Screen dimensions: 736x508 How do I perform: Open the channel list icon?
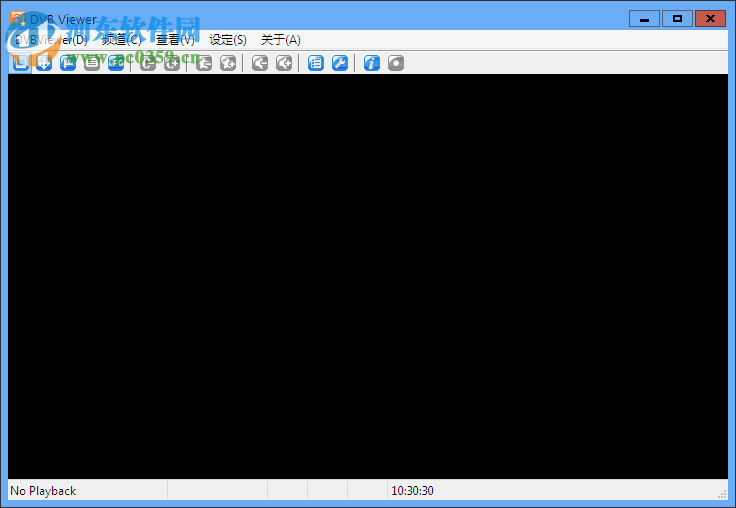click(316, 63)
